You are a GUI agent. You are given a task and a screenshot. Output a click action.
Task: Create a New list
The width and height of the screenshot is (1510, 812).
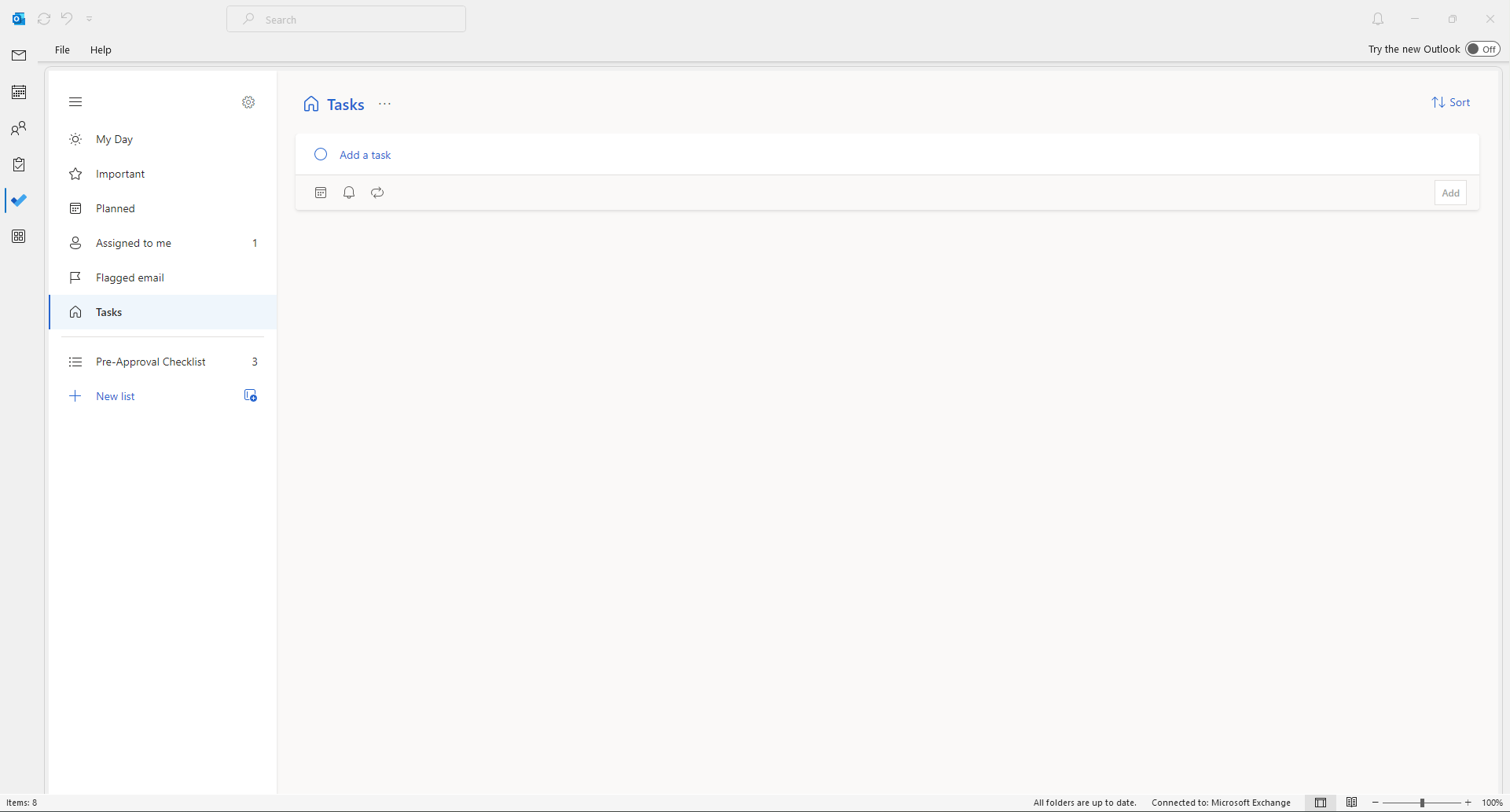(x=116, y=396)
